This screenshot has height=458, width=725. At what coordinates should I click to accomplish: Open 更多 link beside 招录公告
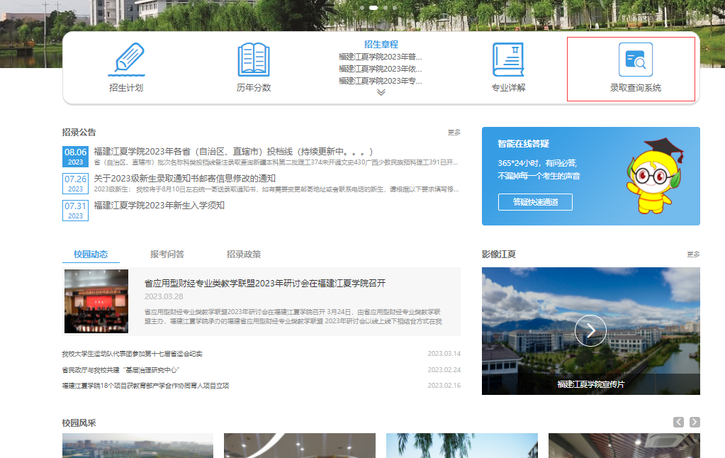[x=454, y=132]
